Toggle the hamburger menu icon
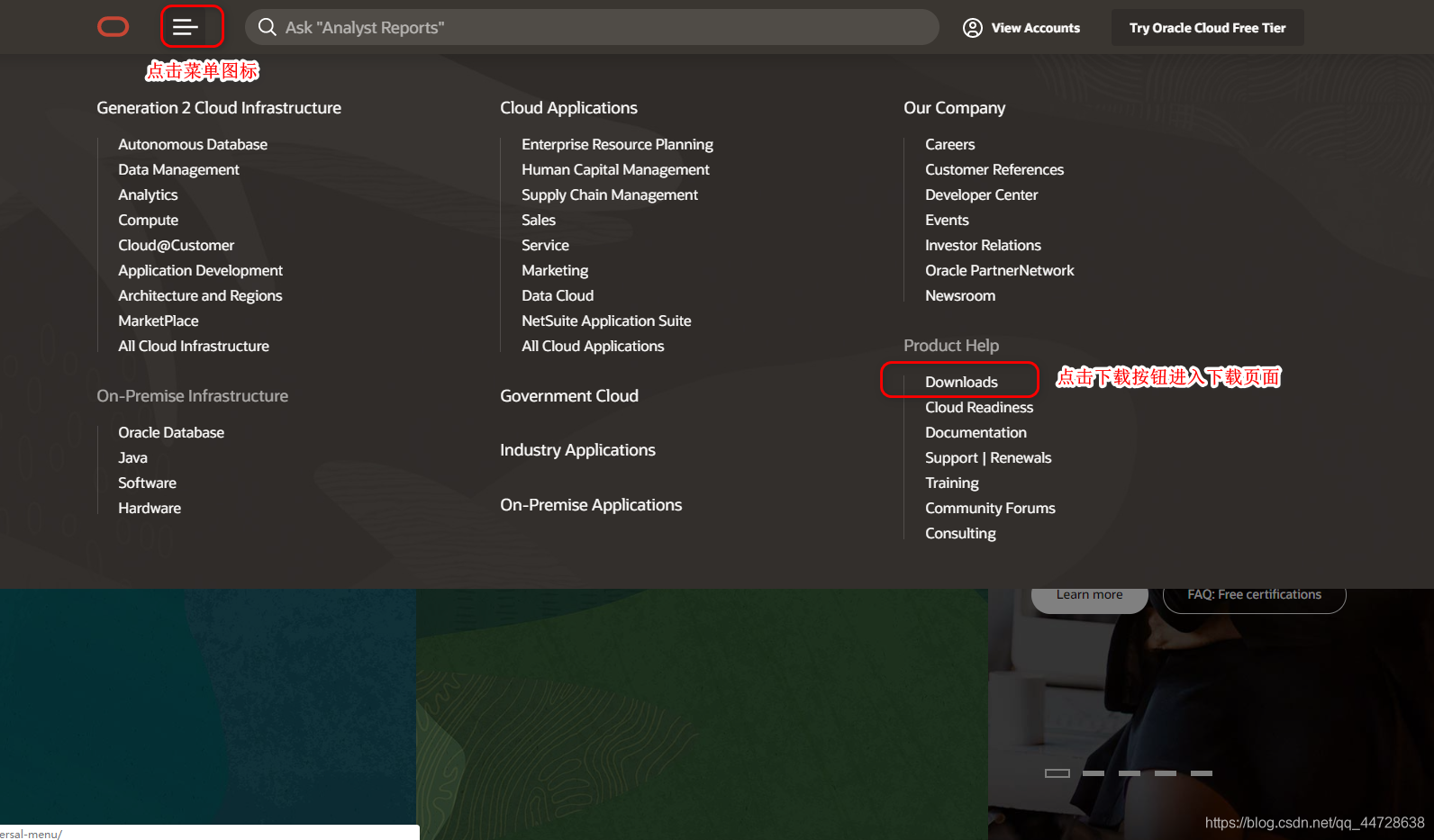 pos(186,27)
